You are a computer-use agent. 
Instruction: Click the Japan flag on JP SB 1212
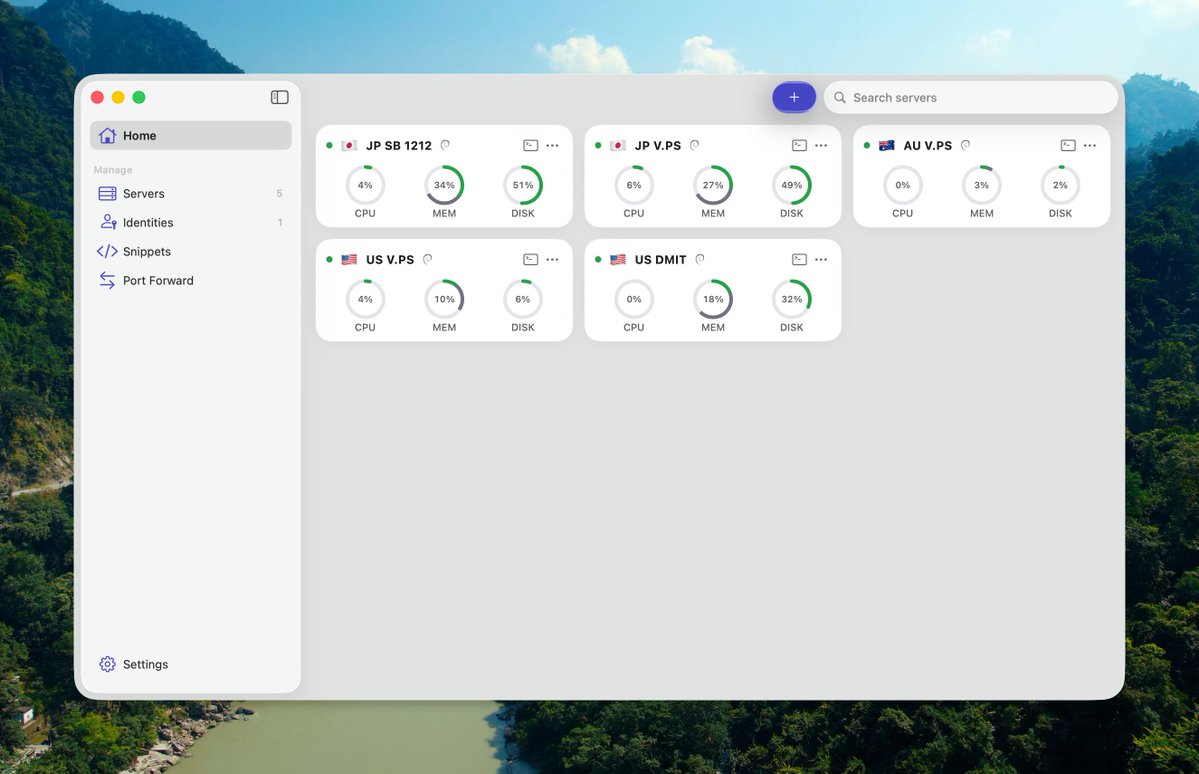[349, 145]
